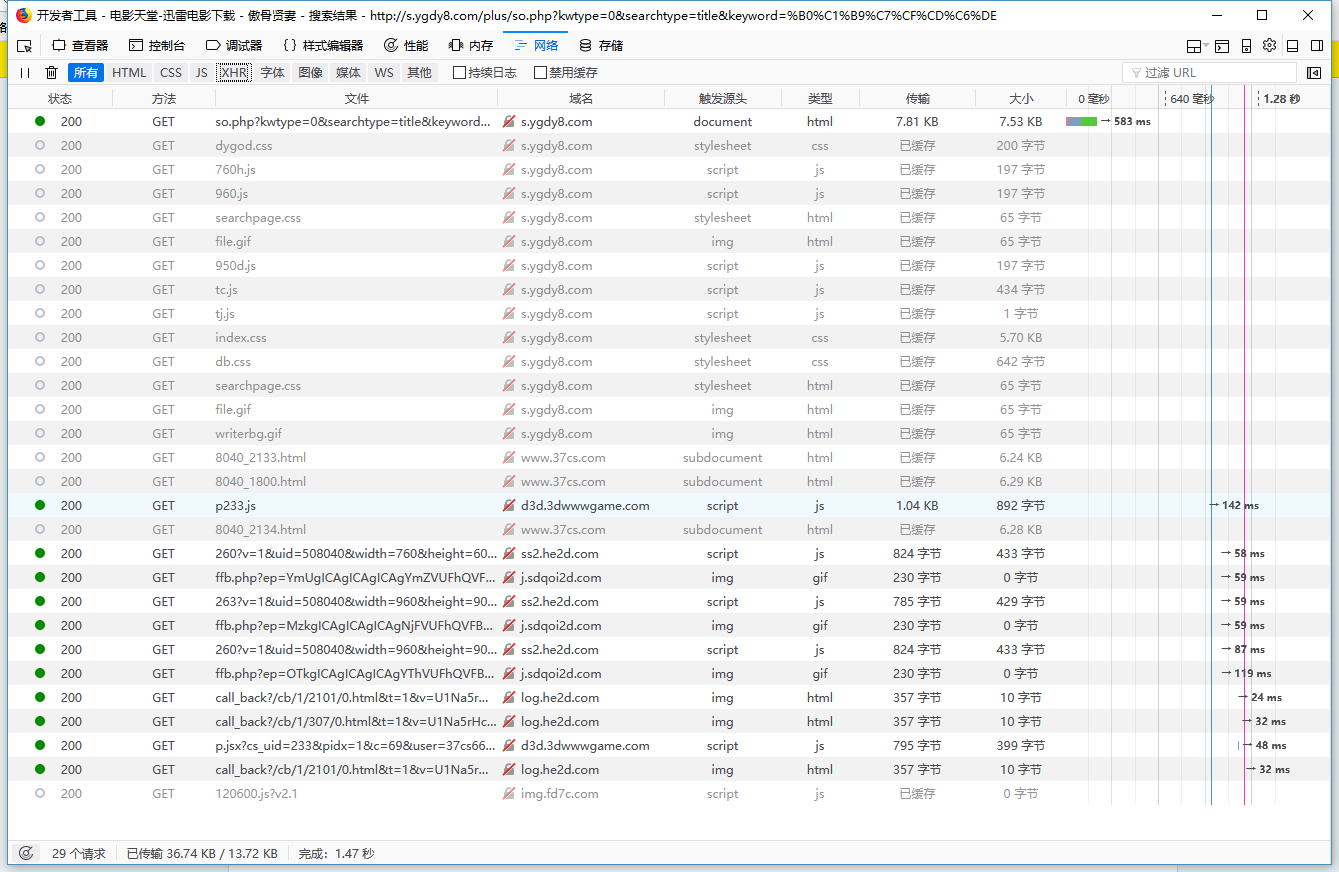The image size is (1339, 872).
Task: Select the so.php?kwtype=0 request row
Action: point(669,122)
